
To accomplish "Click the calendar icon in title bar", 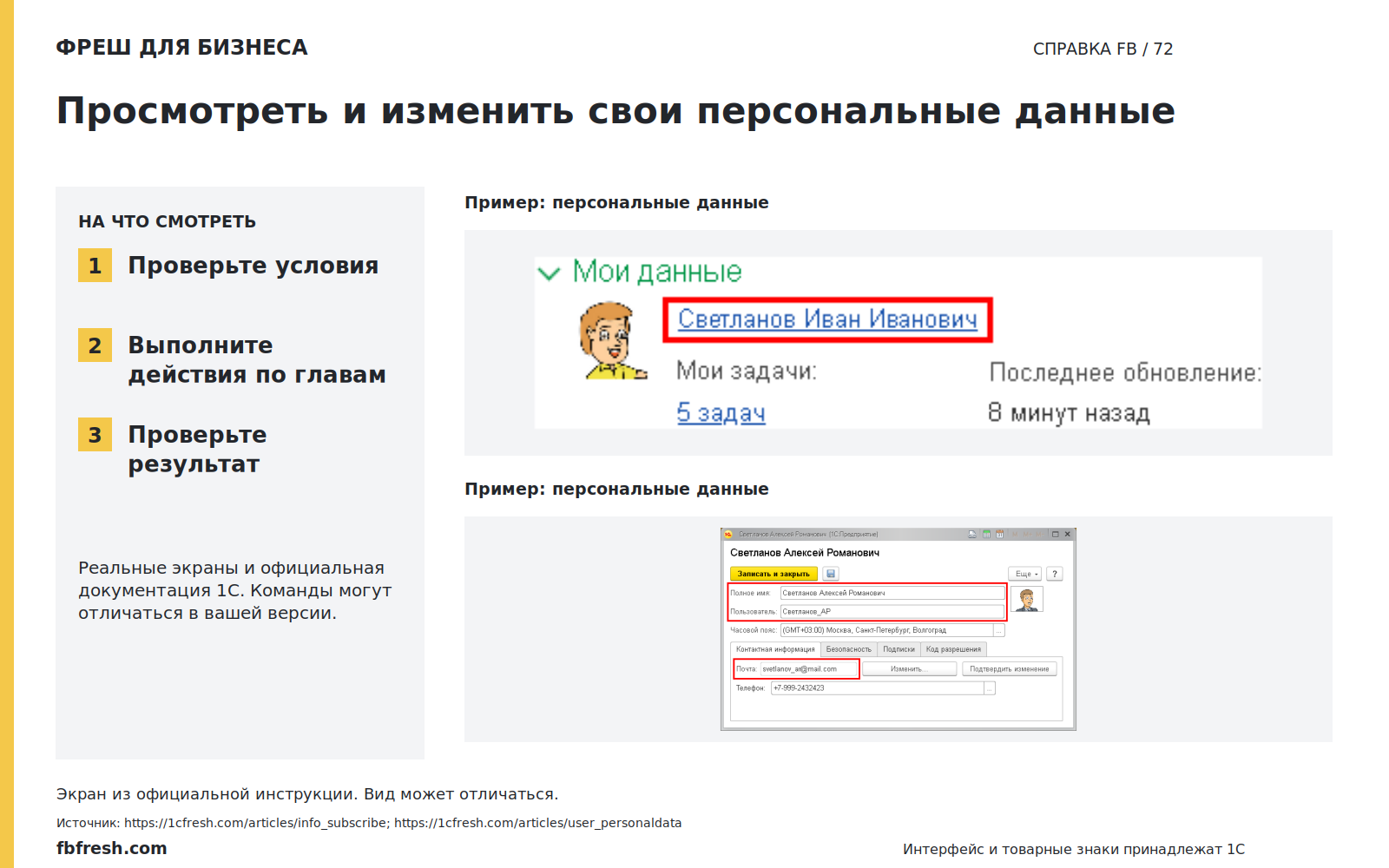I will pos(999,534).
